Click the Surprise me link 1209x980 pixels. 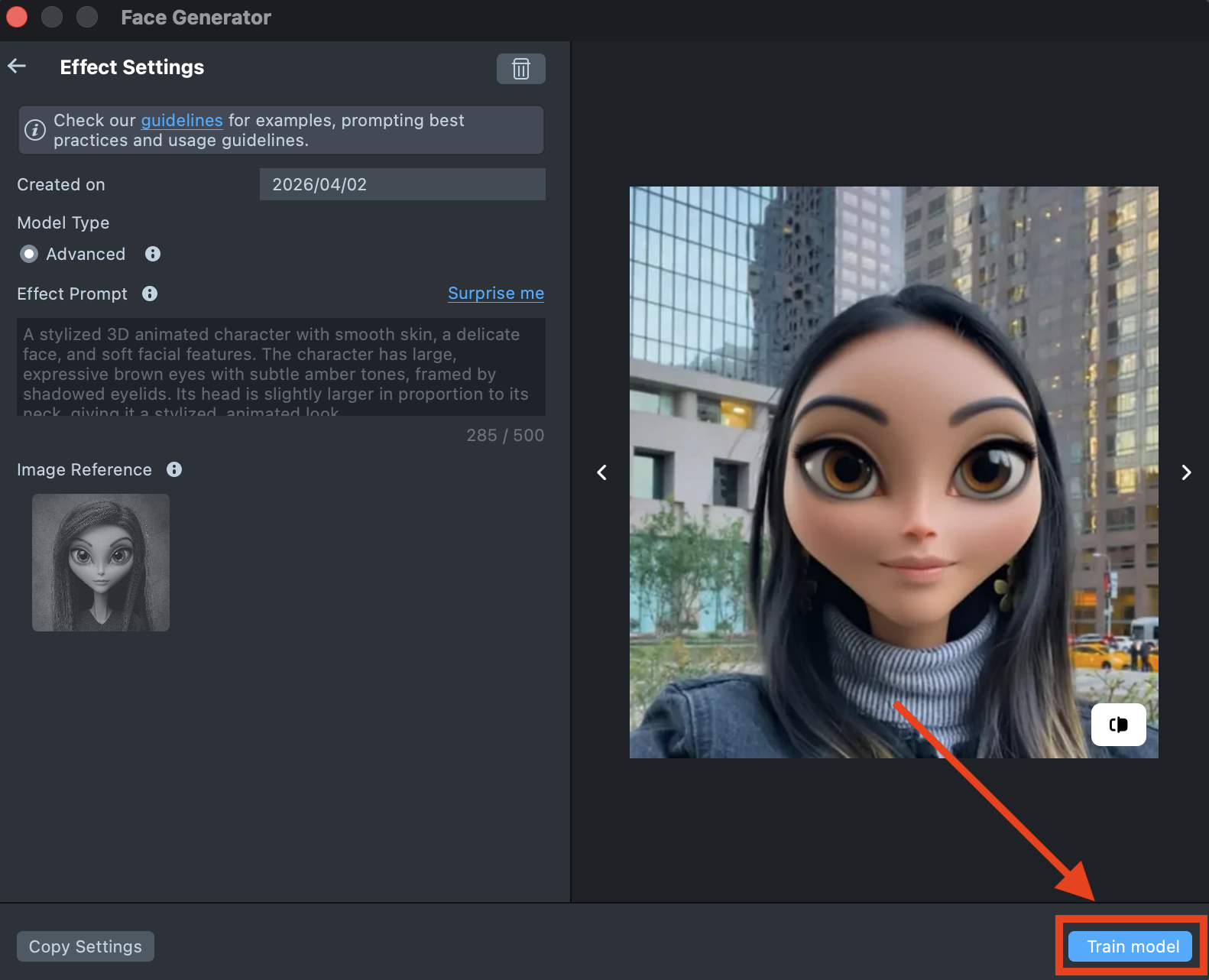(495, 294)
